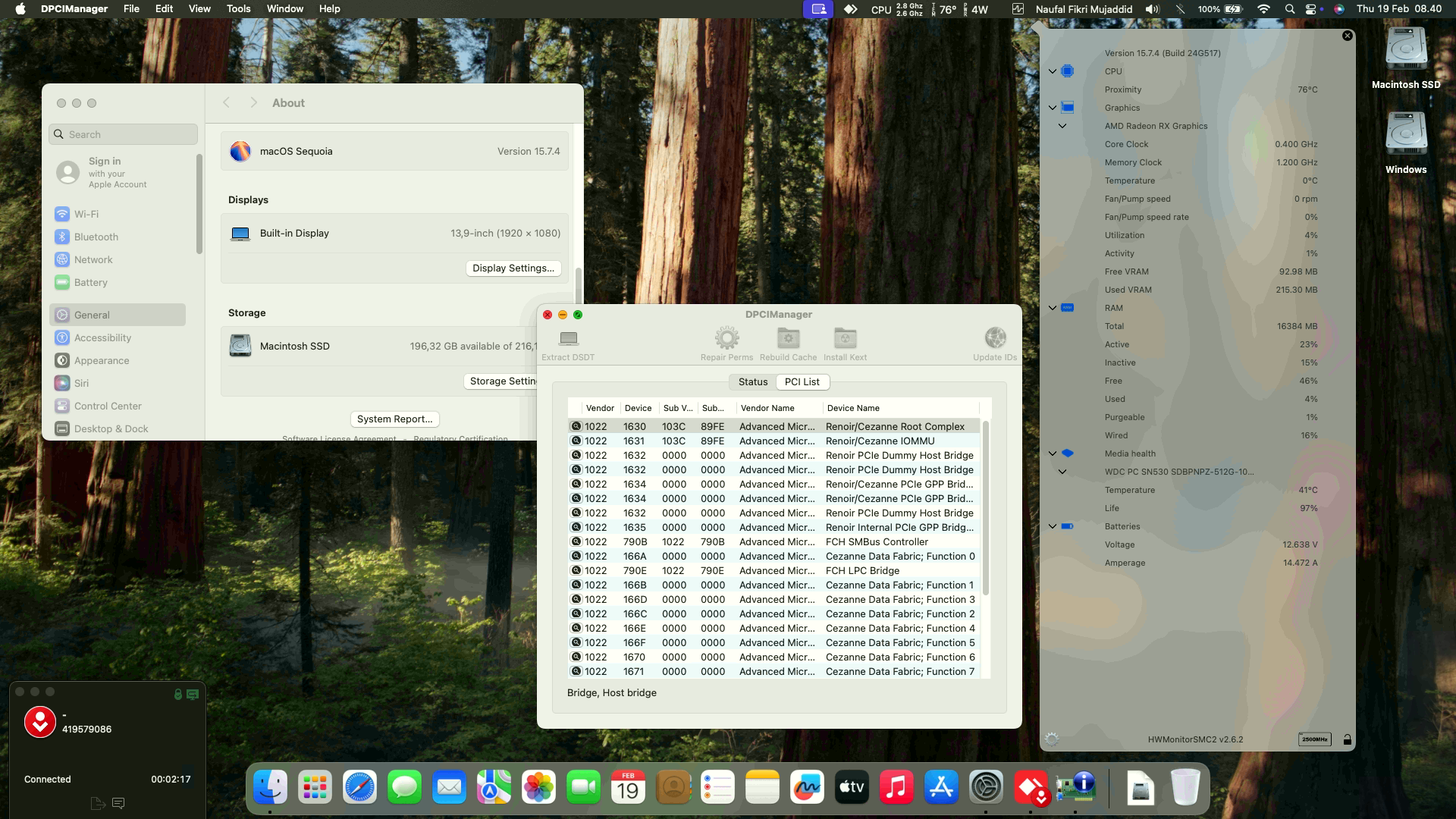This screenshot has width=1456, height=819.
Task: Open Freeform from the Dock
Action: tap(807, 788)
